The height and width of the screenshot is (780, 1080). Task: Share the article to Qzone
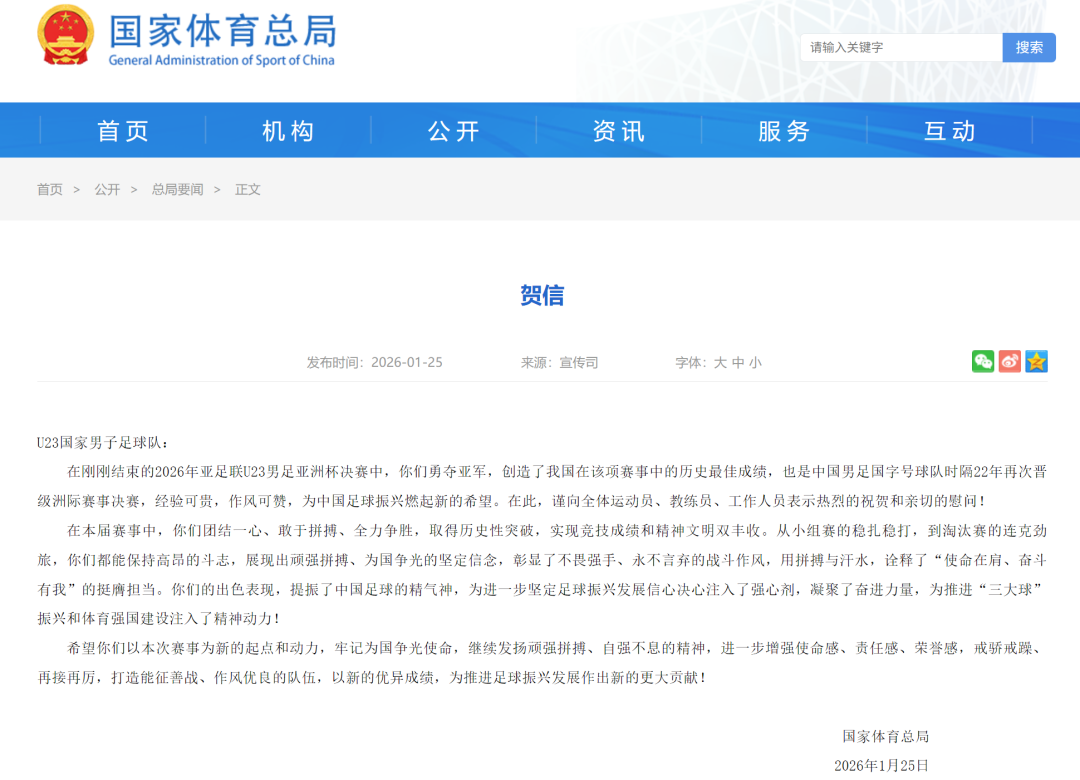[x=1037, y=361]
